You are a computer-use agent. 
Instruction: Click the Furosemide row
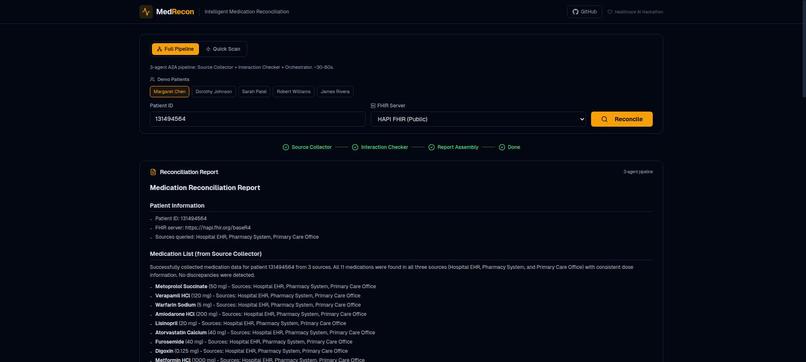tap(254, 342)
